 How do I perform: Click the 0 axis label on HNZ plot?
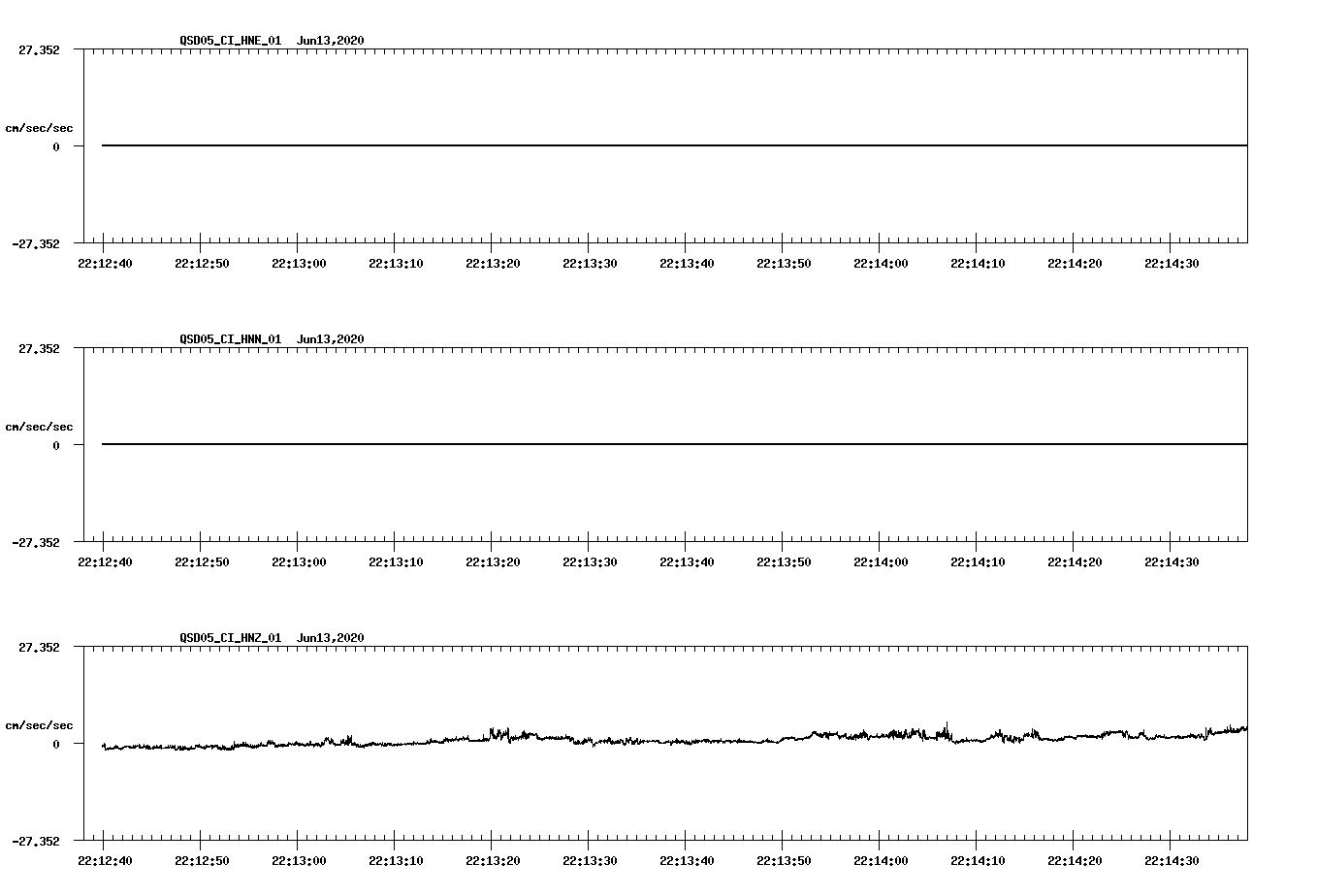click(56, 744)
